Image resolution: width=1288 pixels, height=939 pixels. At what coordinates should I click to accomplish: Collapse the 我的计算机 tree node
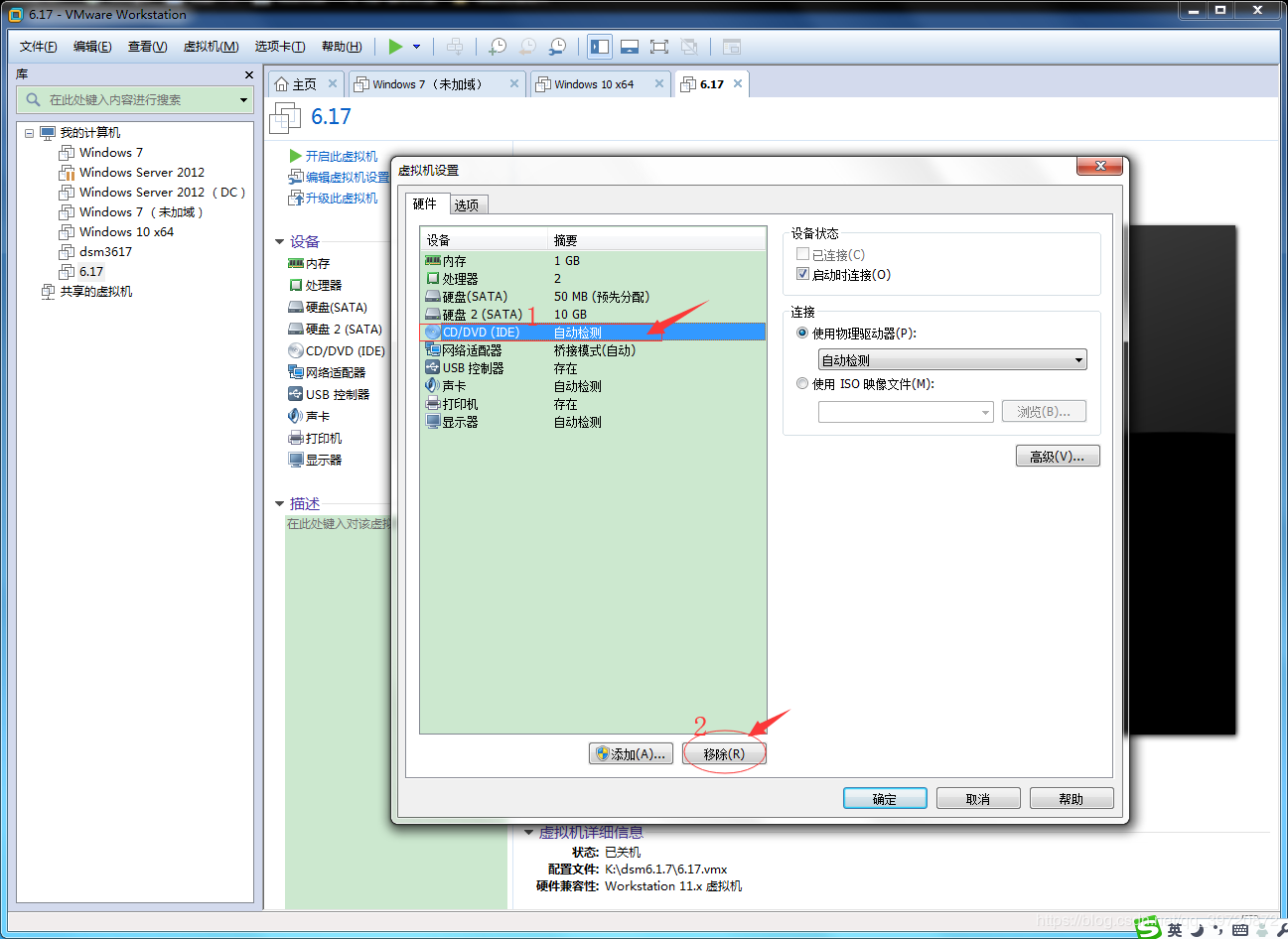(29, 133)
